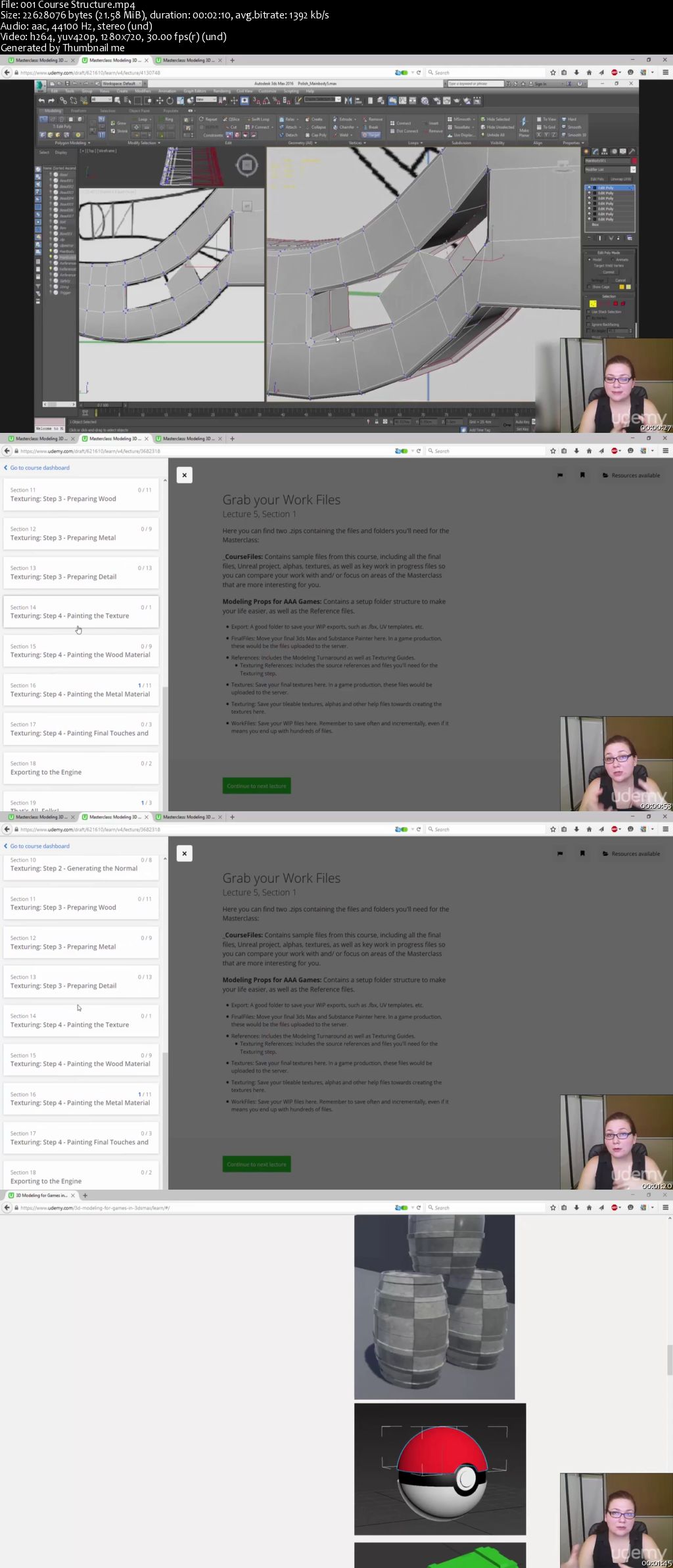Select the Animate radio in Edit Poly Mode
This screenshot has height=1568, width=673.
613,259
